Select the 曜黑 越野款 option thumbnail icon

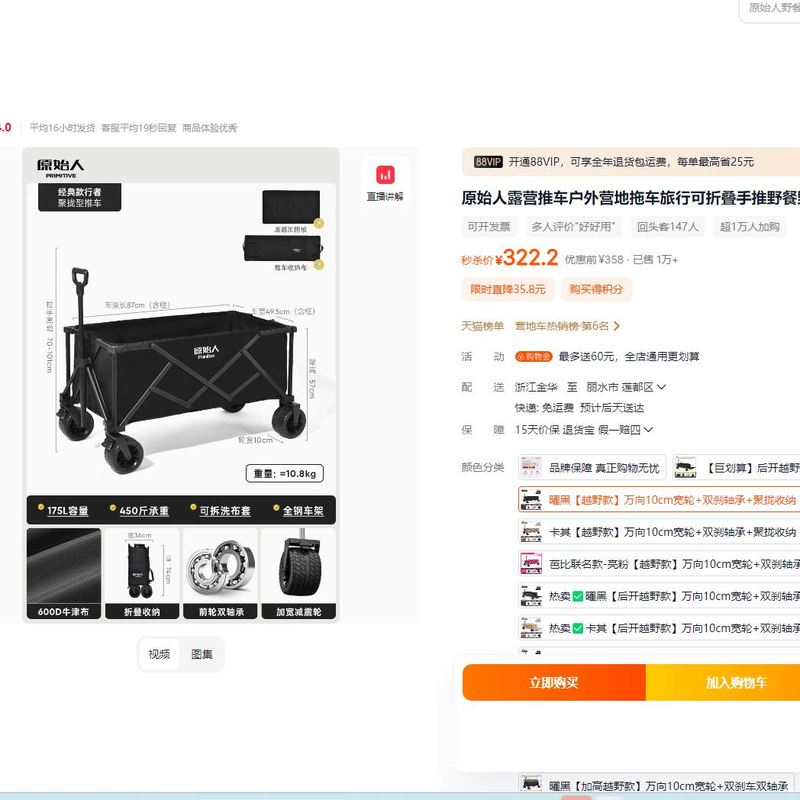point(531,499)
